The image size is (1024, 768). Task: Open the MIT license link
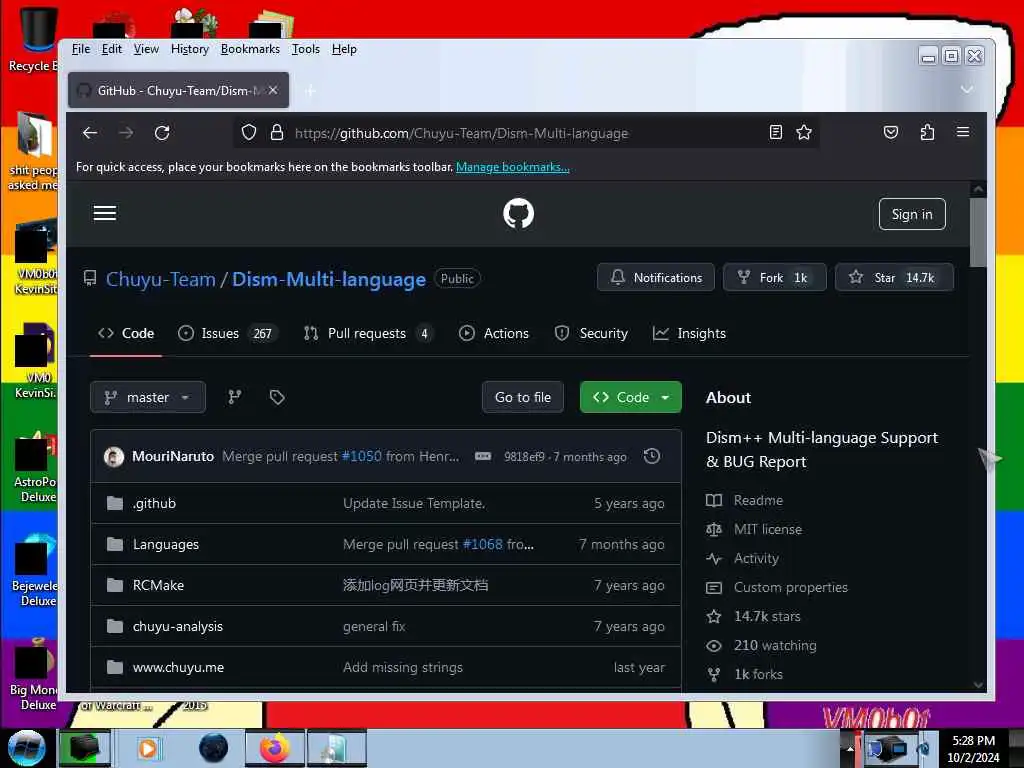click(768, 529)
